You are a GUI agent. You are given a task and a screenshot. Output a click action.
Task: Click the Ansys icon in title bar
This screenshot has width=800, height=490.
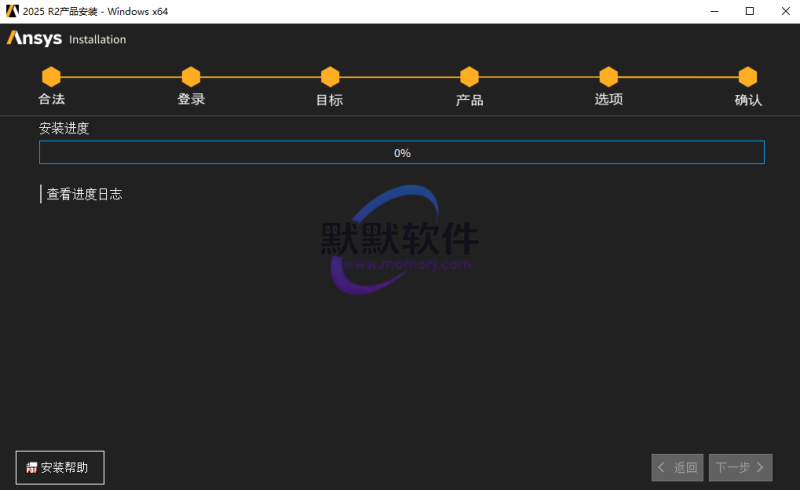(12, 11)
